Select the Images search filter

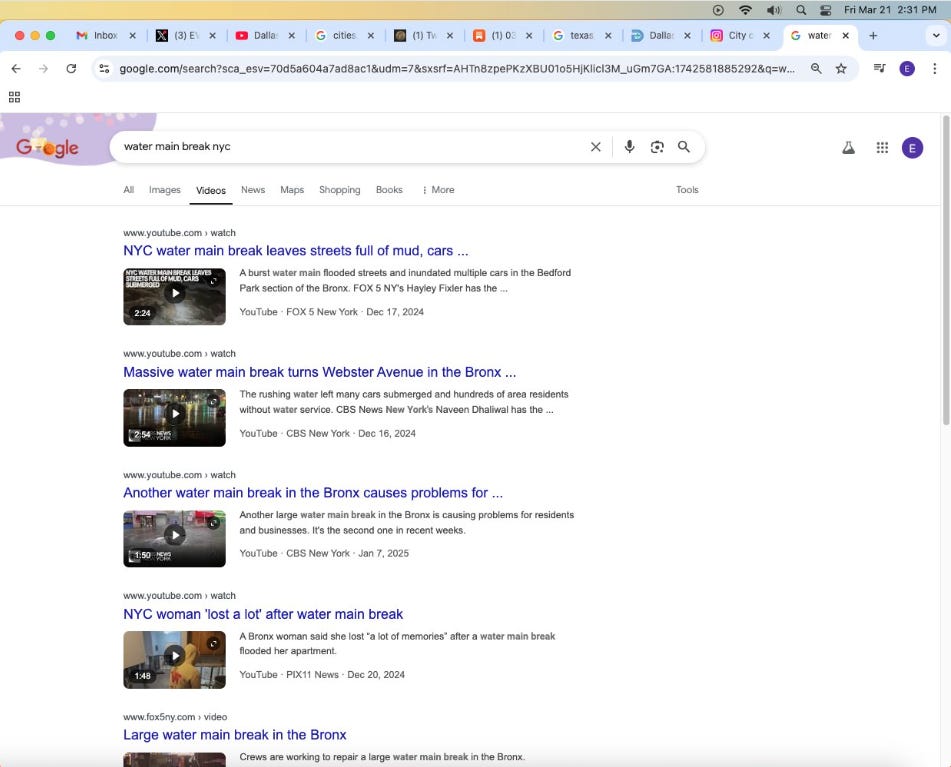165,190
